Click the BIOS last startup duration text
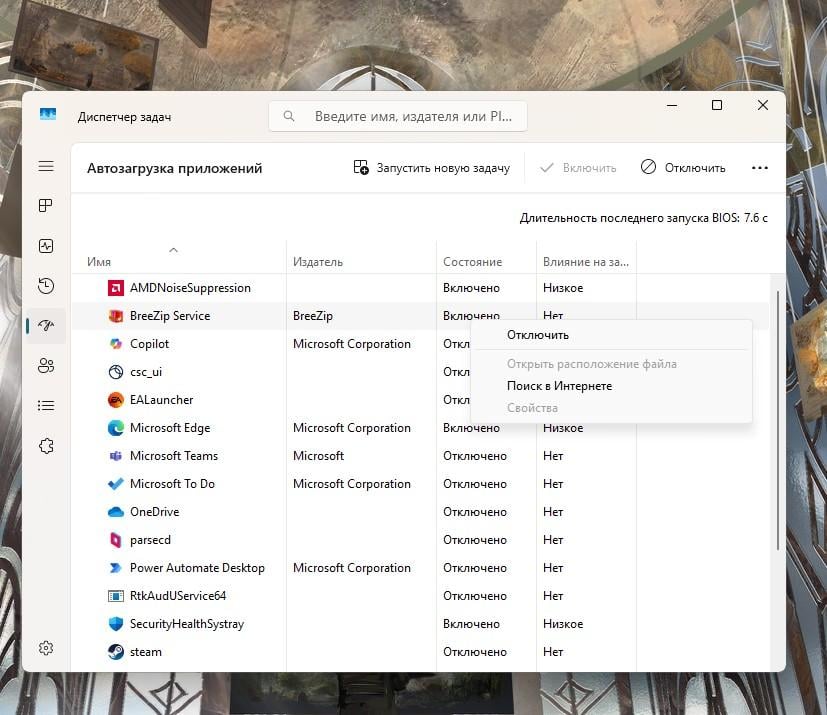The image size is (827, 715). click(643, 218)
